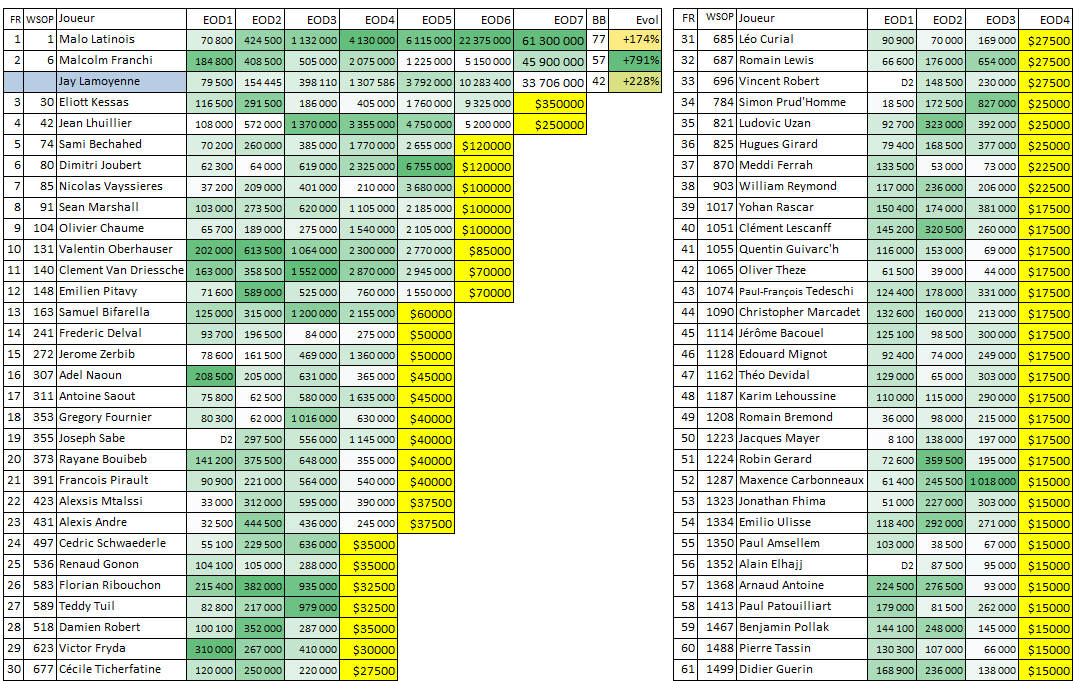The height and width of the screenshot is (681, 1076).
Task: Select Florian Ribouchon name cell
Action: click(121, 586)
